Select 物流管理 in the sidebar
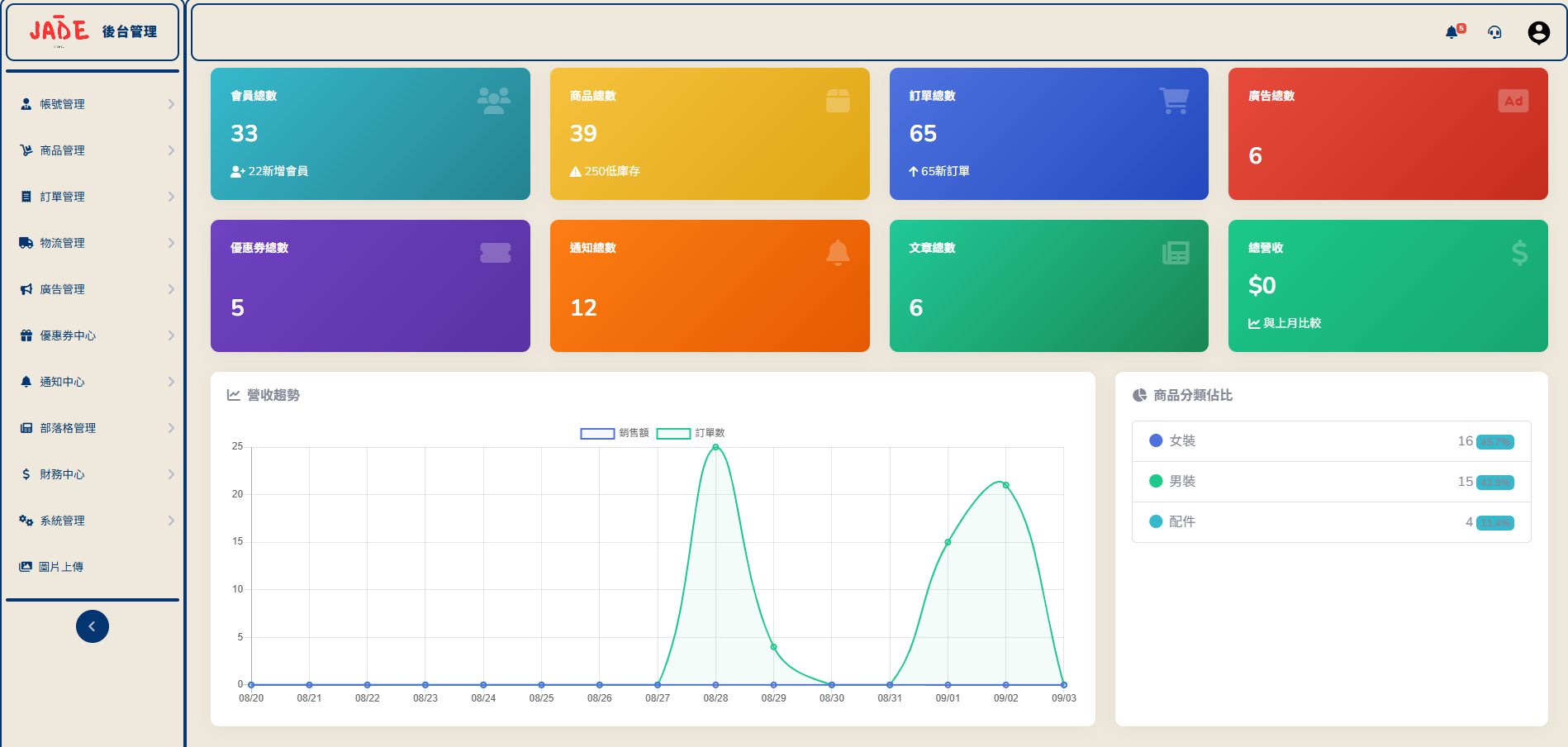 tap(93, 243)
